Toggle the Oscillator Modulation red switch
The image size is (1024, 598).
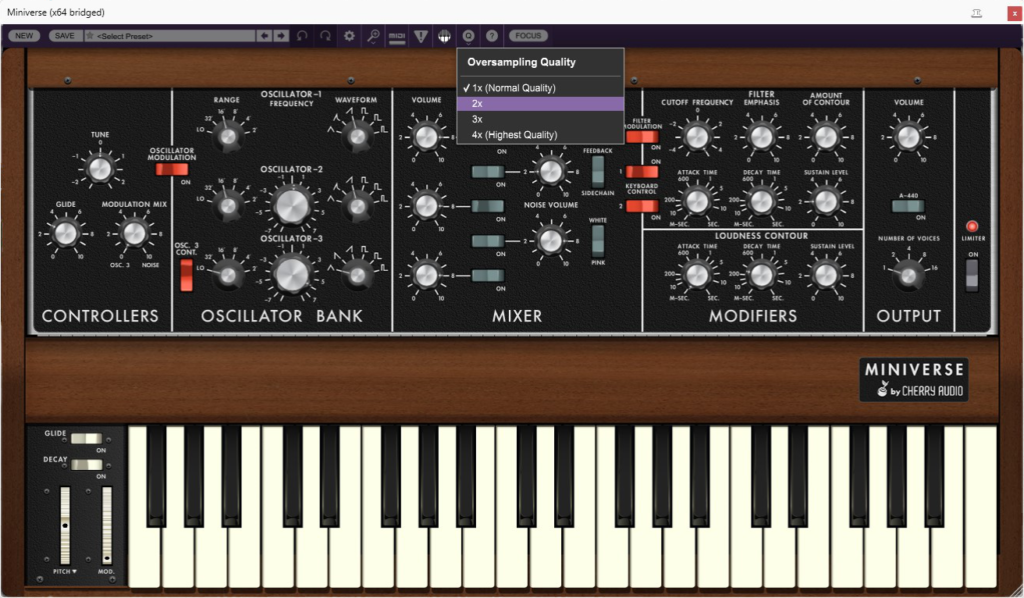171,169
